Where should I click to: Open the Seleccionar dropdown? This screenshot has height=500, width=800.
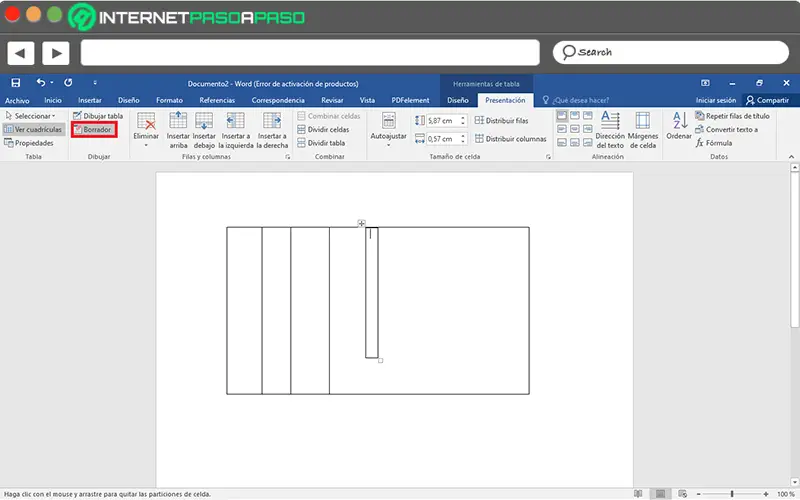coord(31,116)
